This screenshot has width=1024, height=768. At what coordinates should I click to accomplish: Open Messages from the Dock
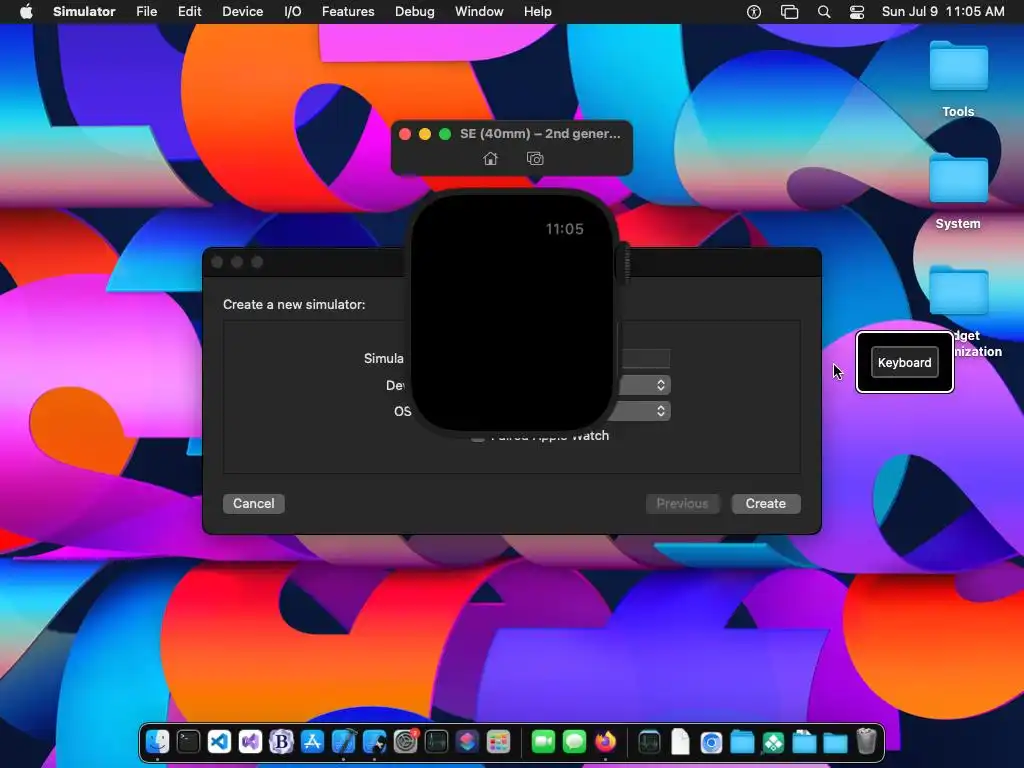coord(574,742)
